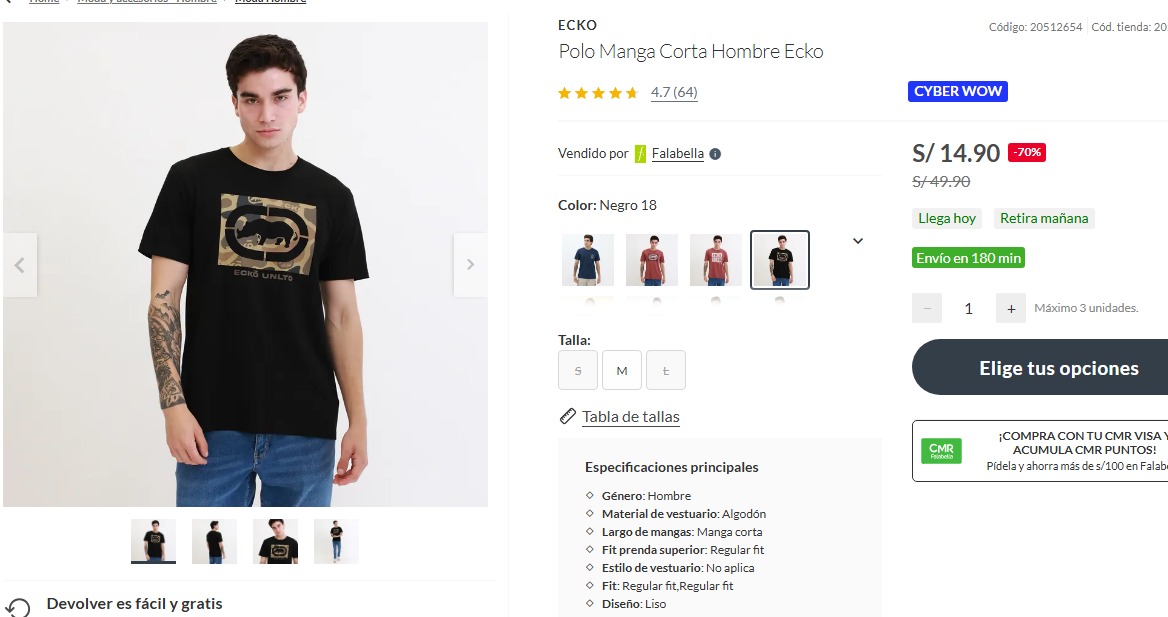1168x617 pixels.
Task: Select size M
Action: tap(622, 371)
